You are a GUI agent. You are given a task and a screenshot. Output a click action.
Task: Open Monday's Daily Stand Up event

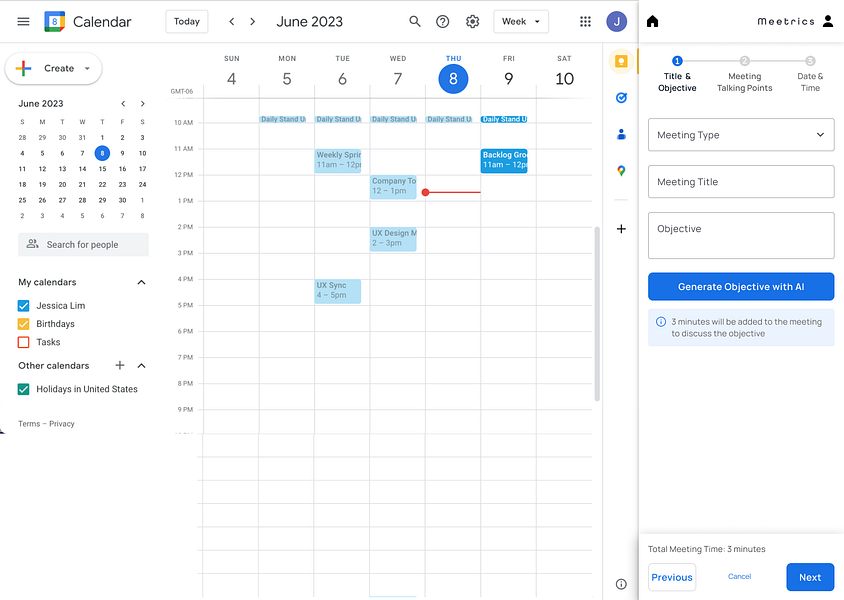tap(283, 119)
